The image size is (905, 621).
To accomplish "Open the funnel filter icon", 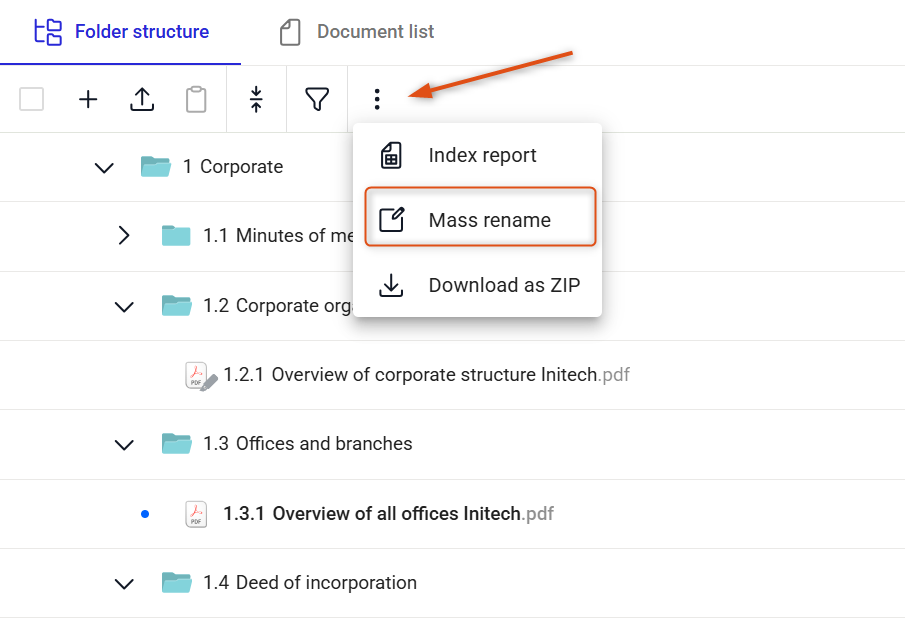I will point(317,99).
